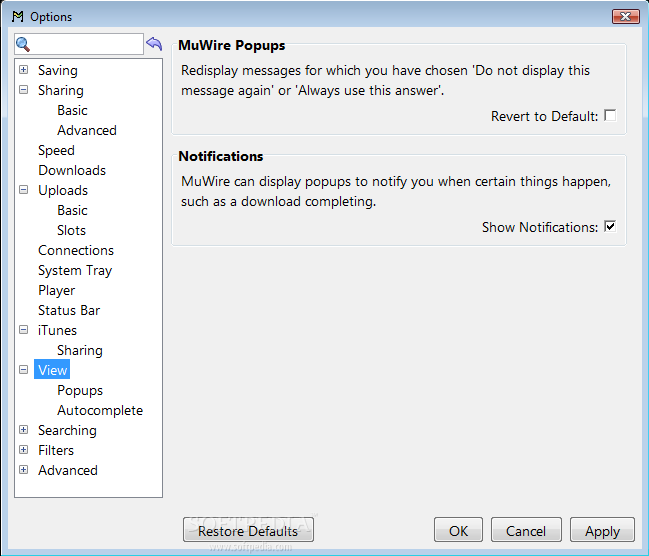This screenshot has height=556, width=649.
Task: Collapse the View tree node
Action: pos(24,370)
